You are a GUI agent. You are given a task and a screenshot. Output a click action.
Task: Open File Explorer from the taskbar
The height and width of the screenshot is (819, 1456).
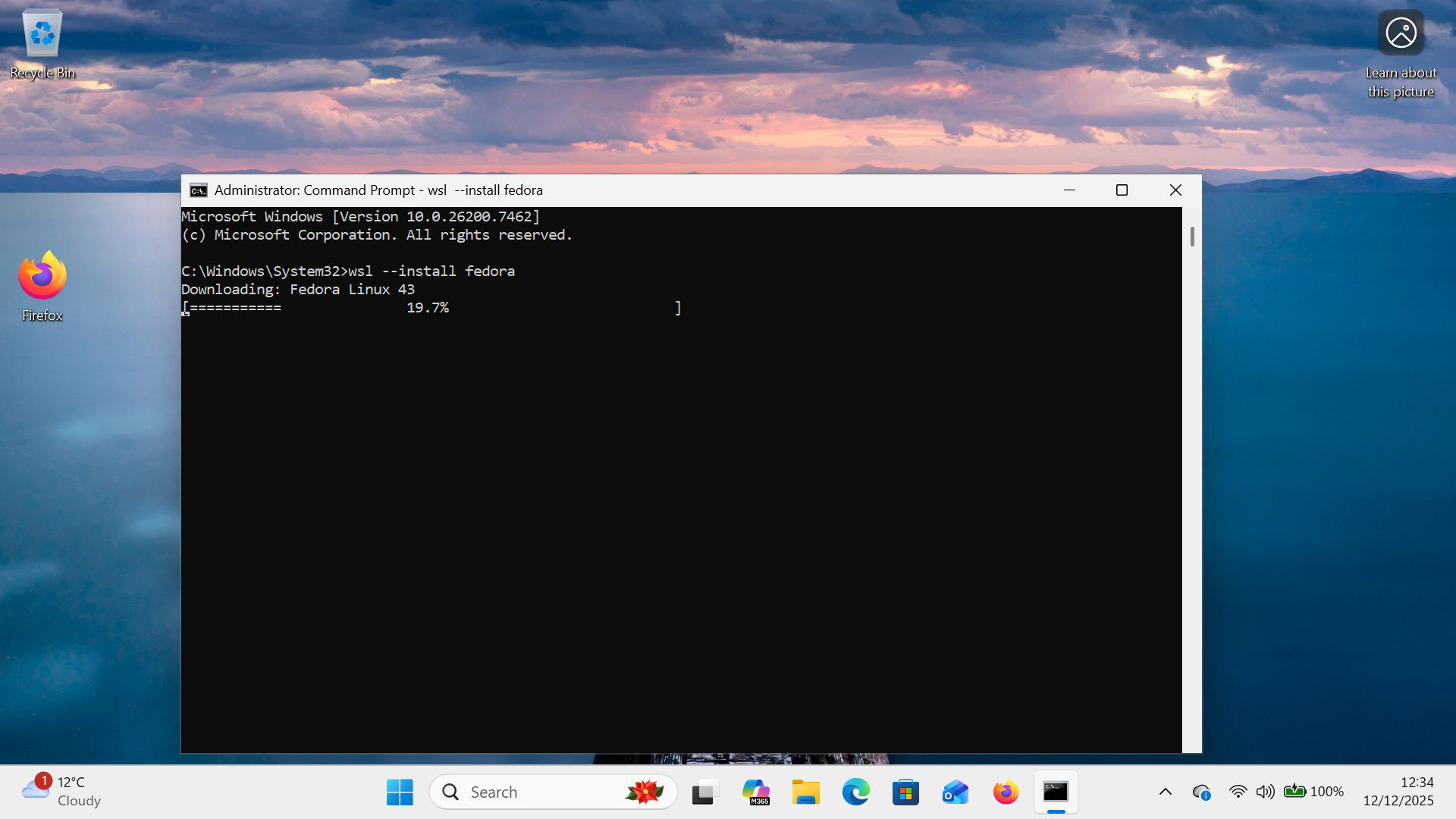tap(805, 792)
